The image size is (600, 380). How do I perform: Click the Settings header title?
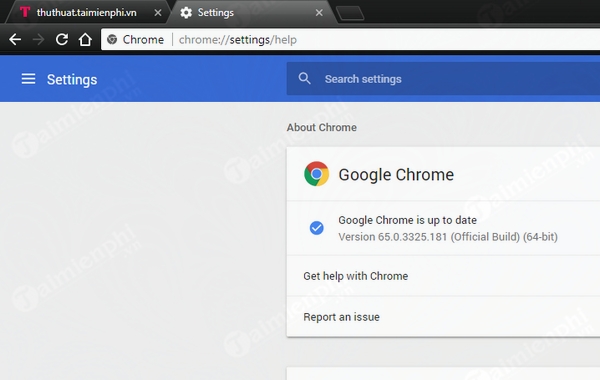72,80
